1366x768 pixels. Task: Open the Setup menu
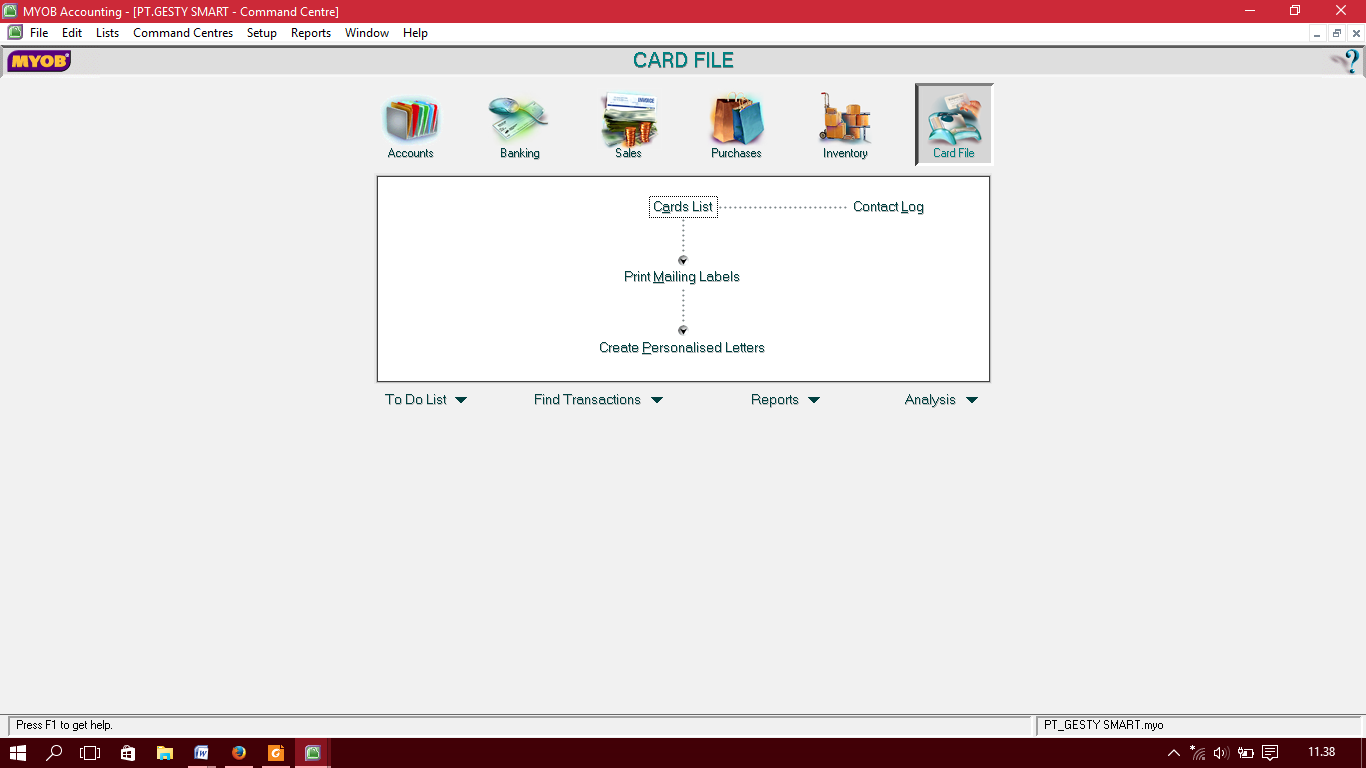[262, 33]
